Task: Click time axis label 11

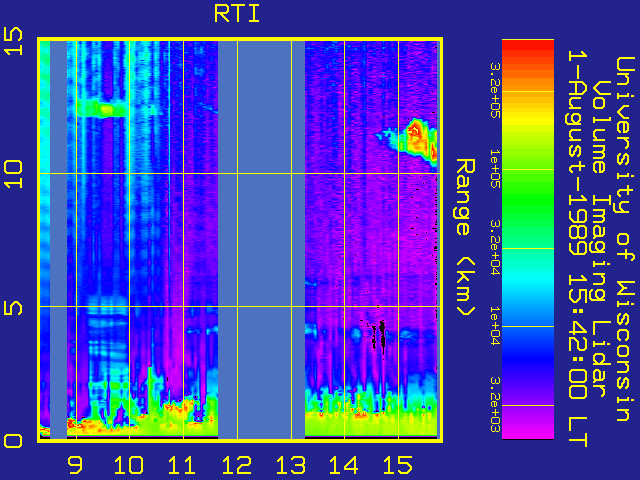Action: click(182, 465)
